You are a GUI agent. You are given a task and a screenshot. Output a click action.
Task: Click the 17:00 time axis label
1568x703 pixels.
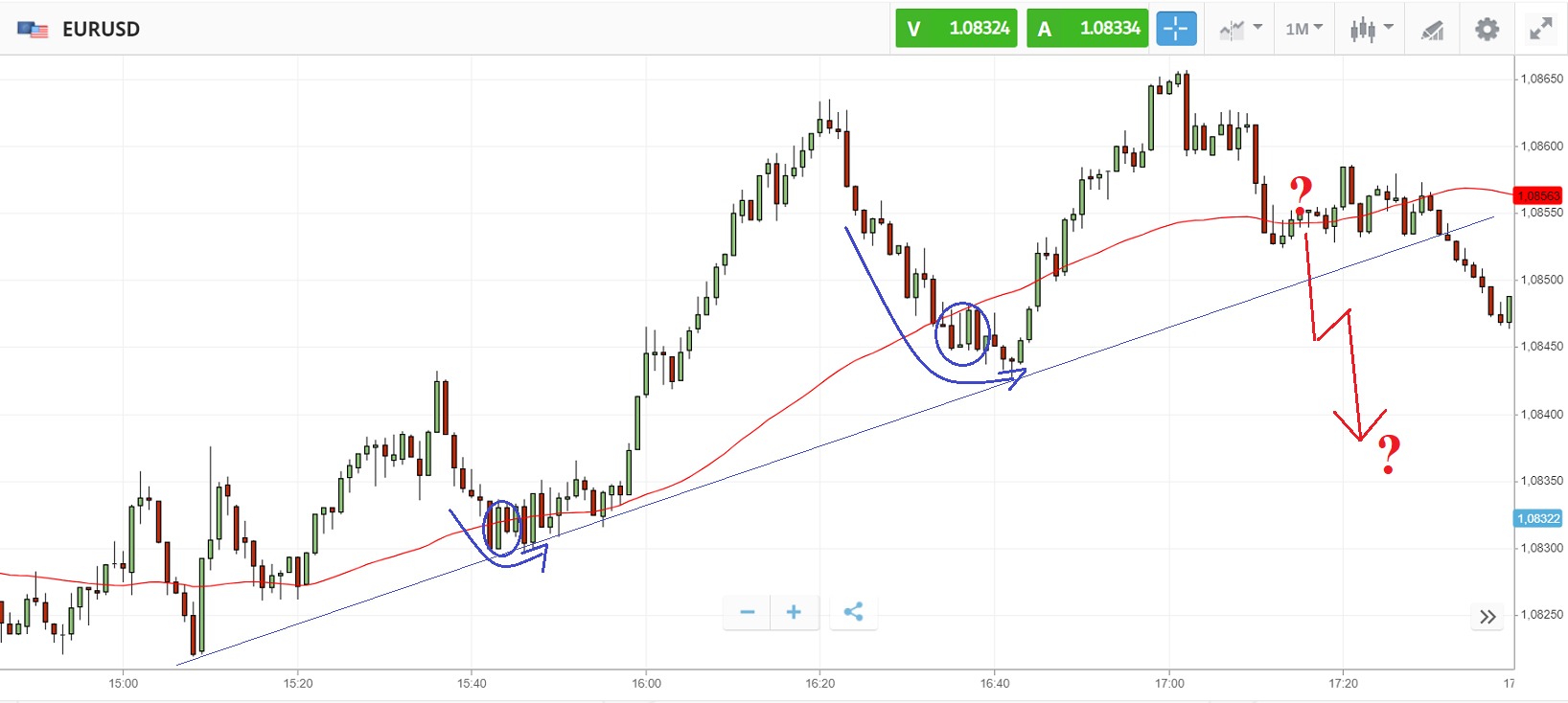click(x=1169, y=683)
